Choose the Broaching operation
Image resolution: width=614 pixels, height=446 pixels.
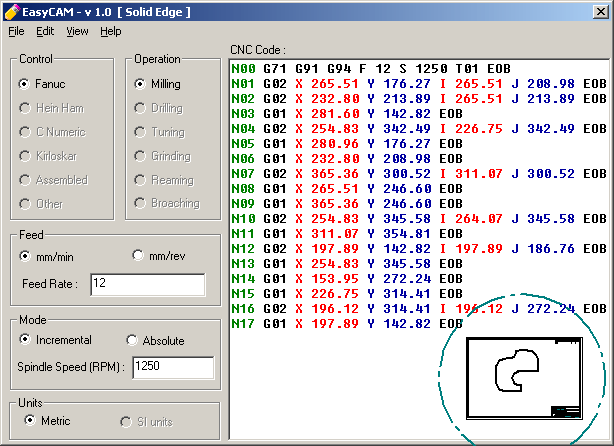click(167, 203)
